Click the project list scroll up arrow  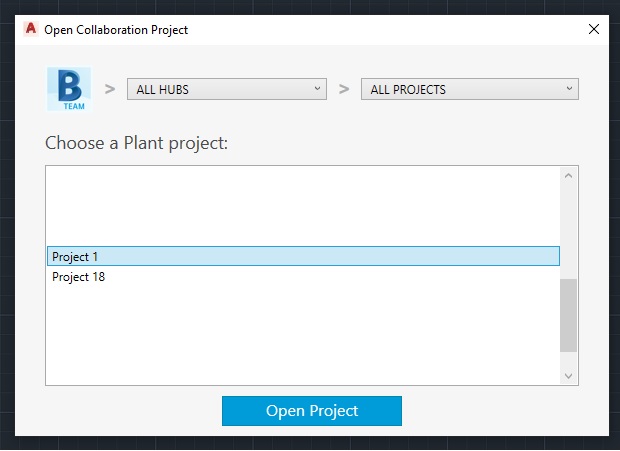[x=569, y=176]
